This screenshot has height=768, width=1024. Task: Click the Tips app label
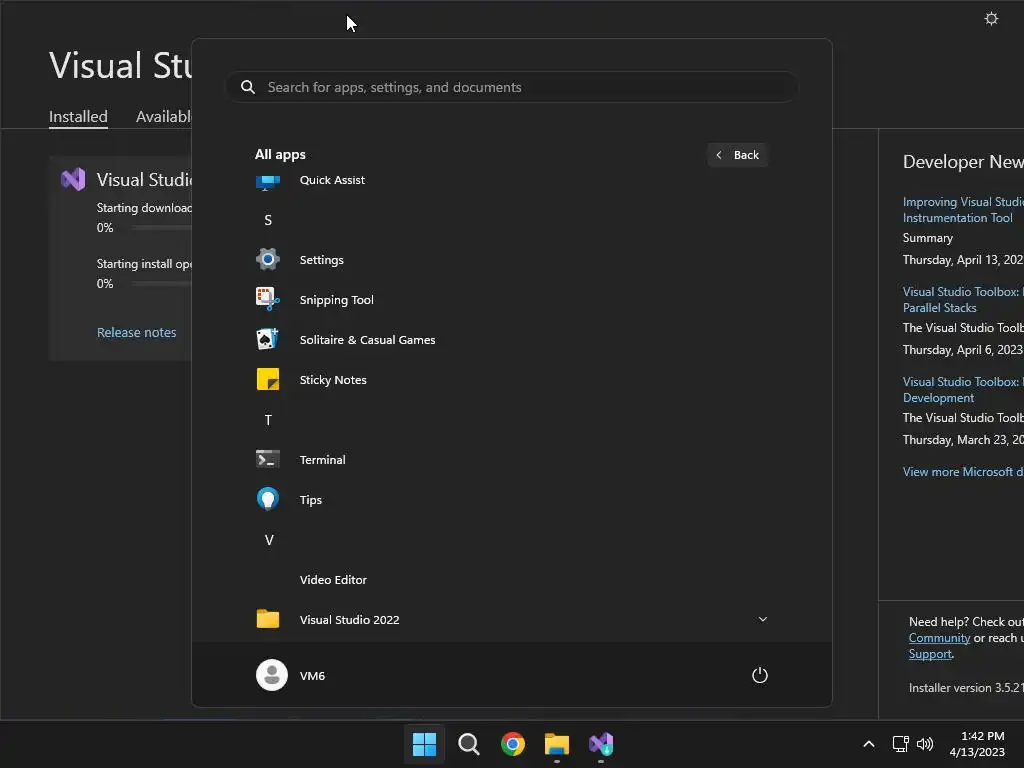[311, 500]
